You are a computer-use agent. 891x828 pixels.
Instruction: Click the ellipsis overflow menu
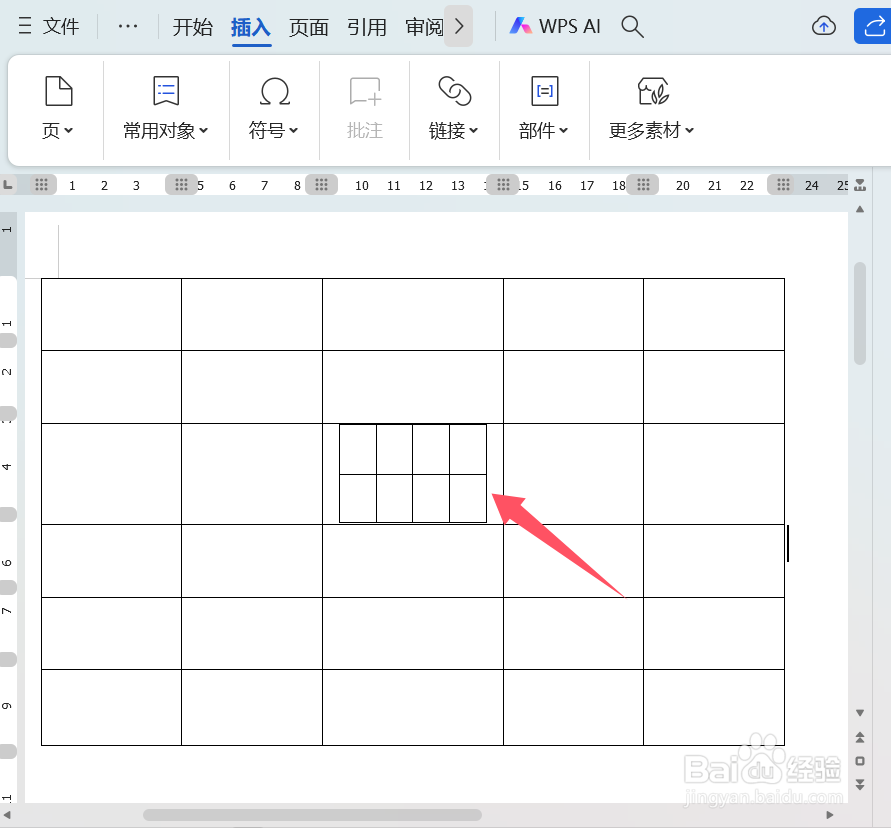(x=127, y=26)
